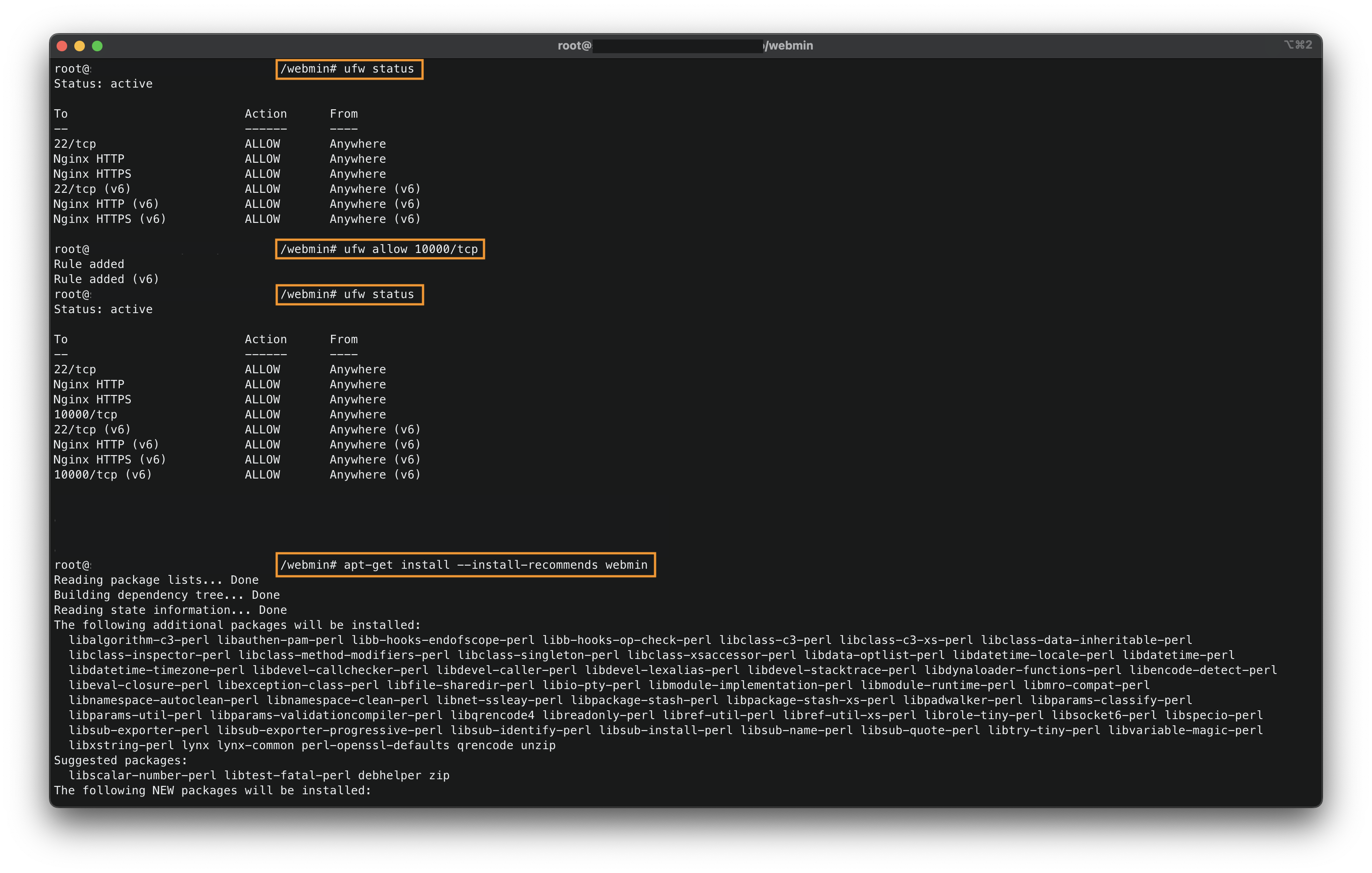The width and height of the screenshot is (1372, 873).
Task: Click 'Reading package lists... Done' line
Action: click(156, 580)
